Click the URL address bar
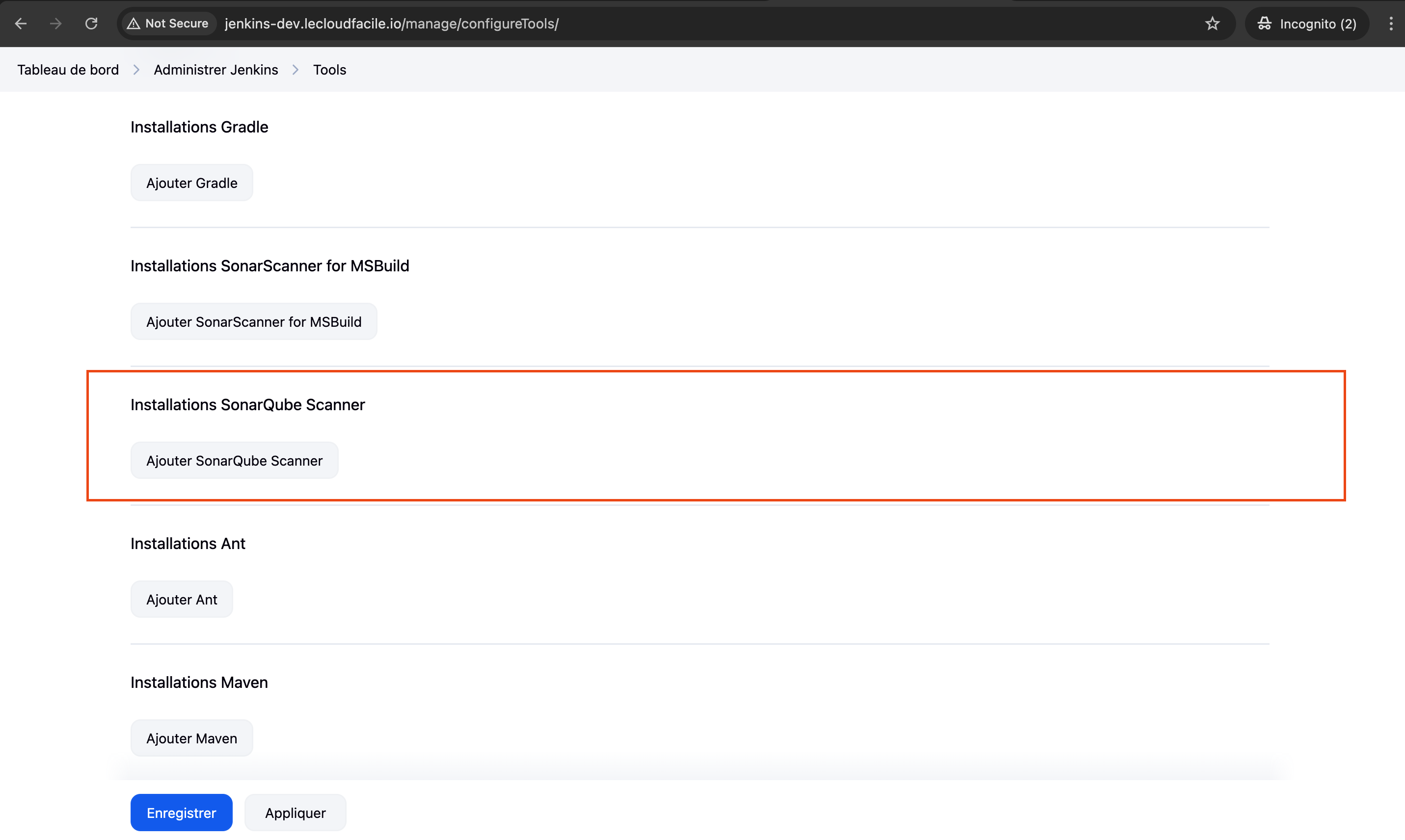Viewport: 1405px width, 840px height. coord(679,24)
